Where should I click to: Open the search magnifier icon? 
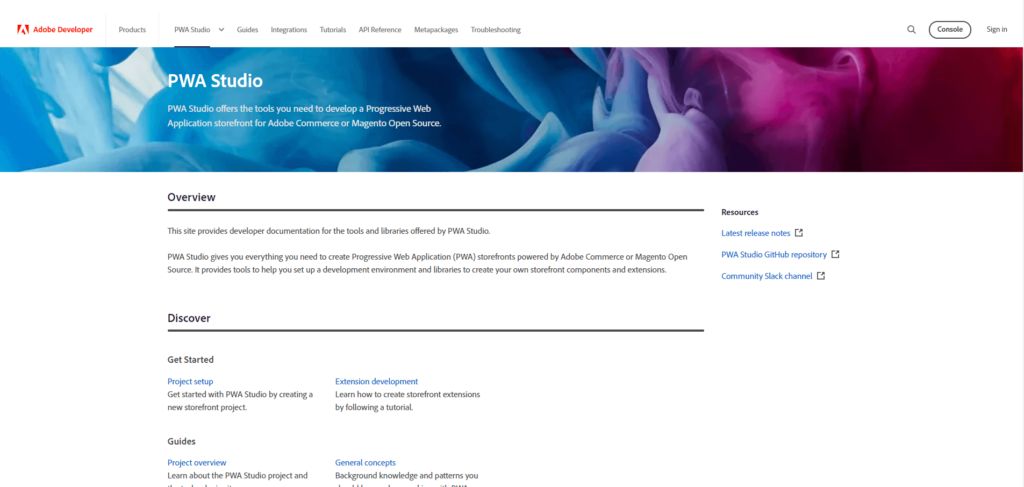coord(911,29)
